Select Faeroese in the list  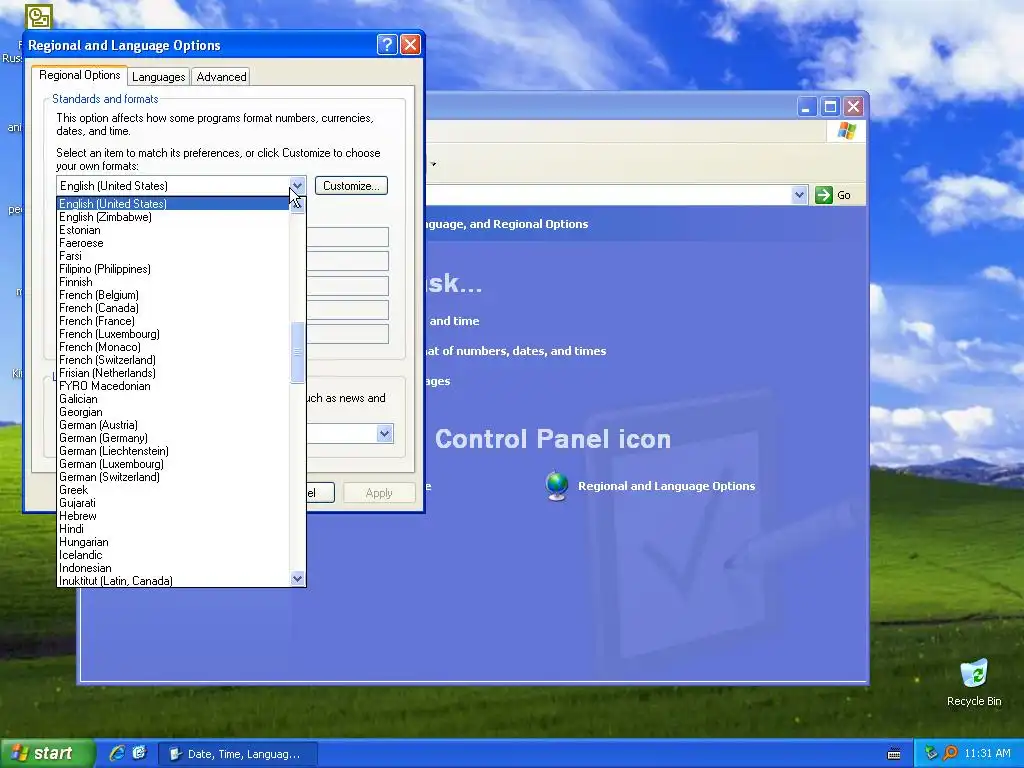[x=173, y=243]
